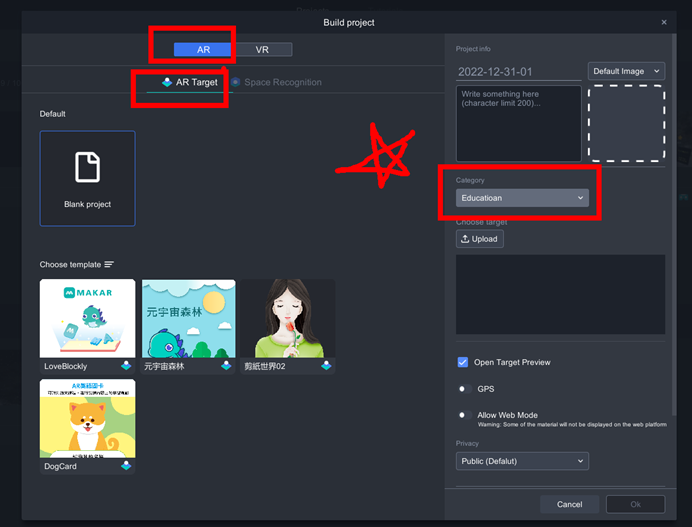The image size is (692, 527).
Task: Uncheck Open Target Preview checkbox
Action: point(462,362)
